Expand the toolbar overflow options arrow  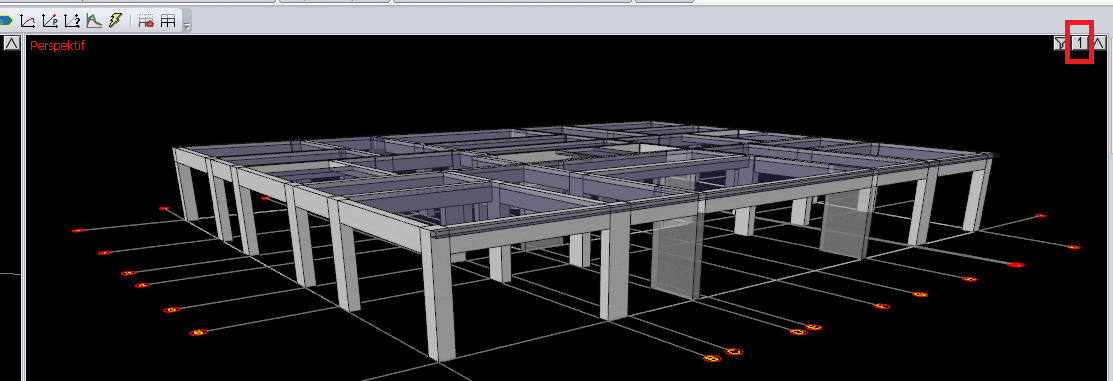click(187, 27)
